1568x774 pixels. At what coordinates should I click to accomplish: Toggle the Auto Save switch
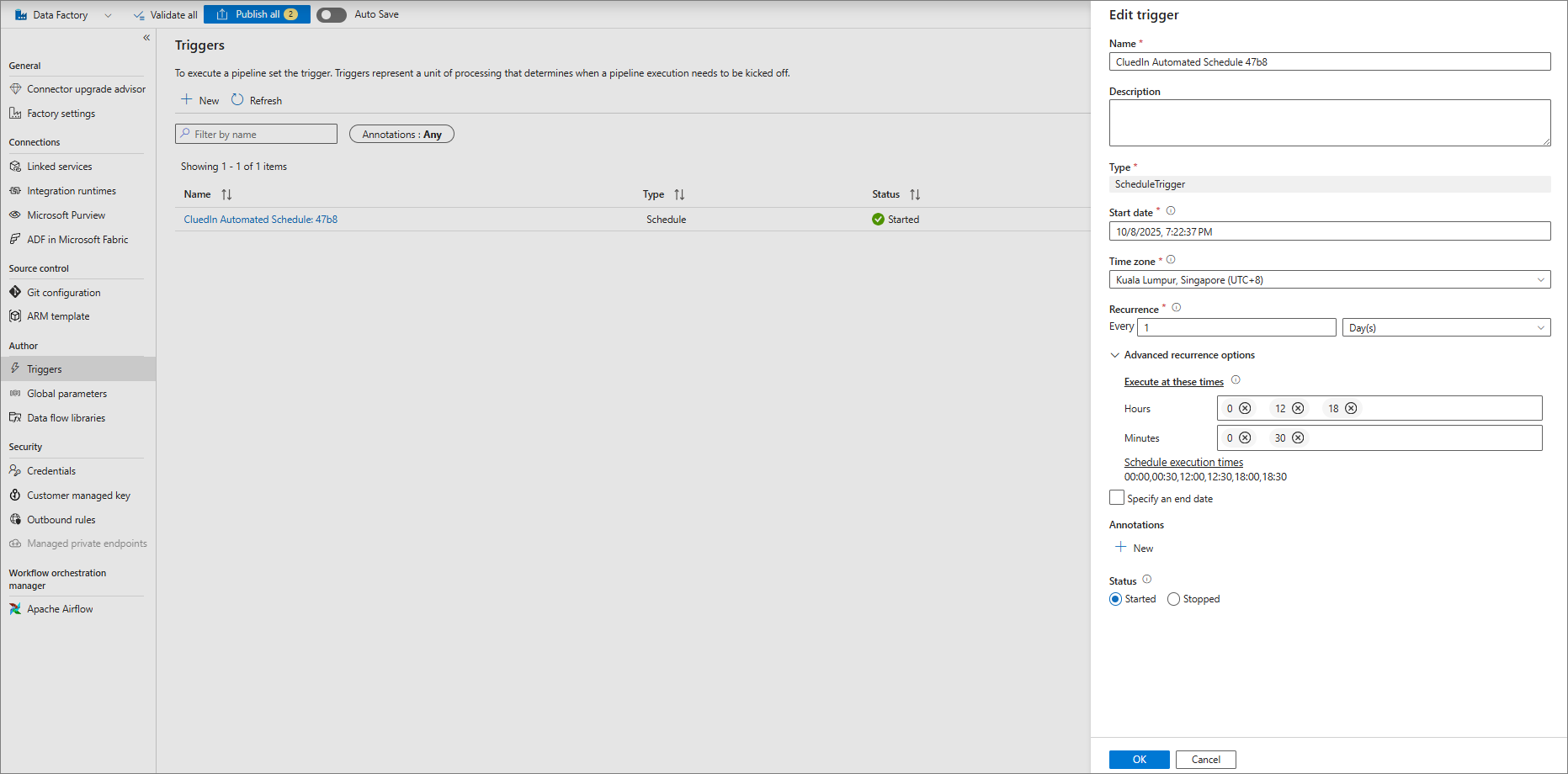332,15
